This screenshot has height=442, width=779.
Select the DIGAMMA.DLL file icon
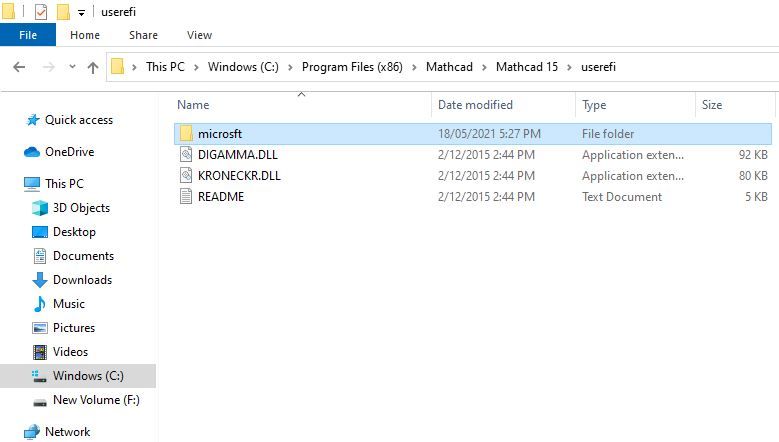click(x=186, y=154)
